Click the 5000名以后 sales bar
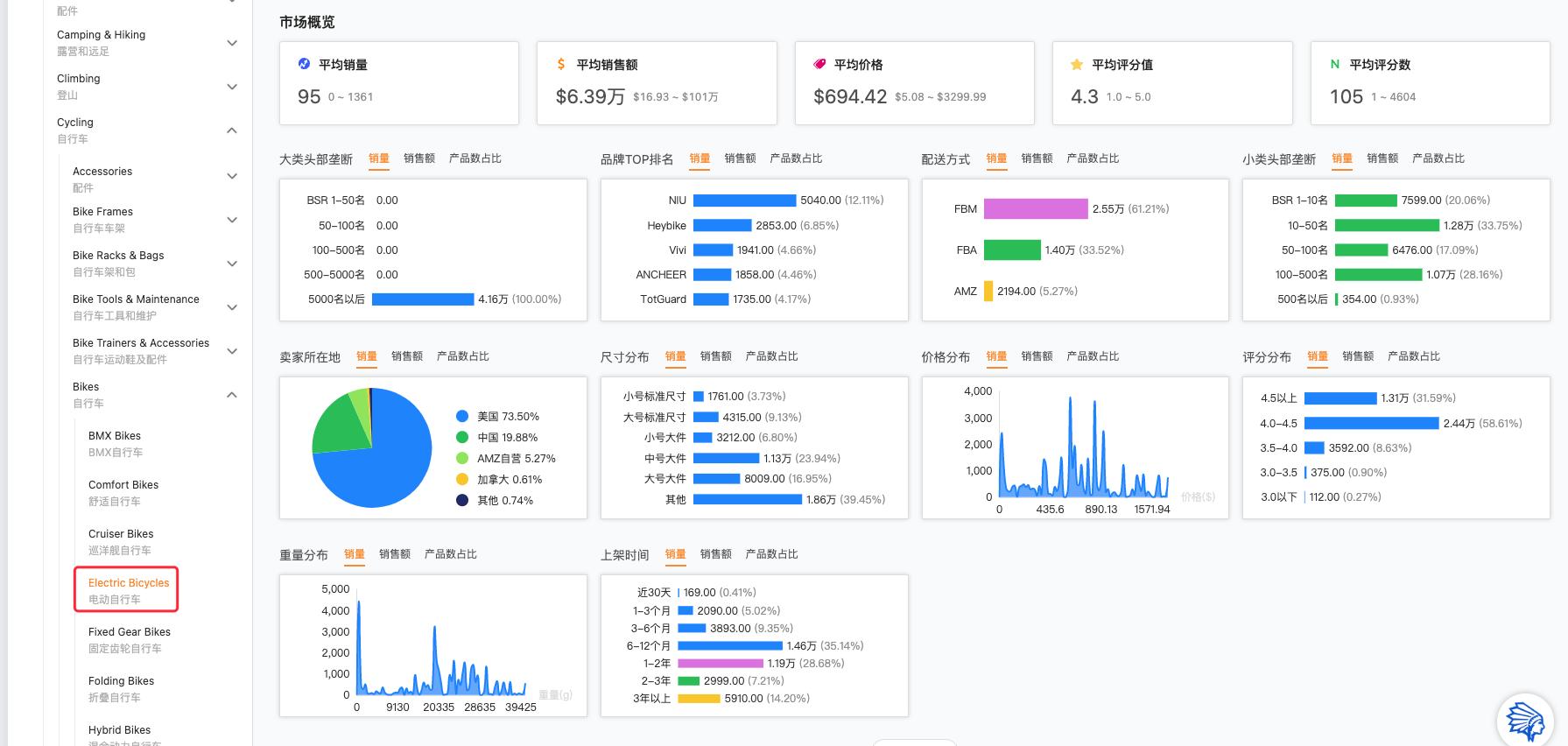1568x746 pixels. [423, 299]
